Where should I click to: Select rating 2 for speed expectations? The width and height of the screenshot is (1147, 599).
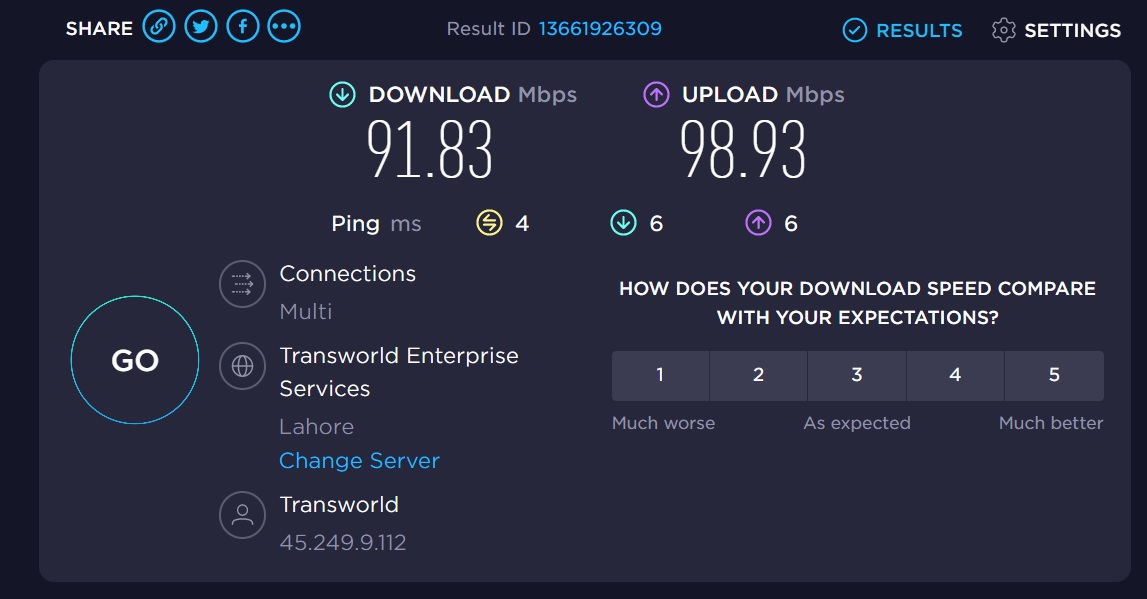coord(759,375)
